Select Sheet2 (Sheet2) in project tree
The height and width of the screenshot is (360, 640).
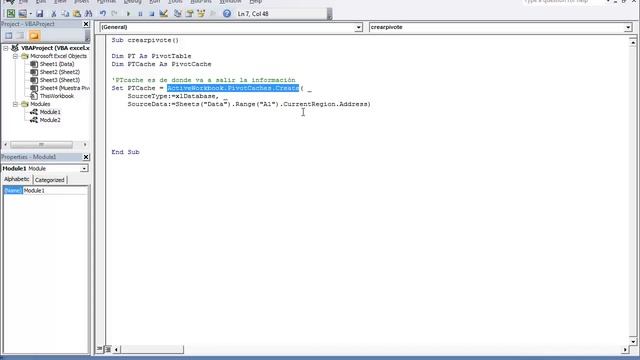[60, 72]
